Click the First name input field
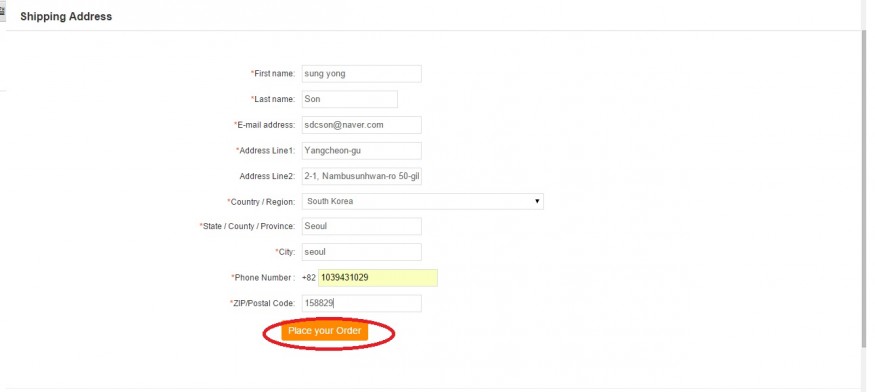The image size is (875, 392). tap(362, 74)
